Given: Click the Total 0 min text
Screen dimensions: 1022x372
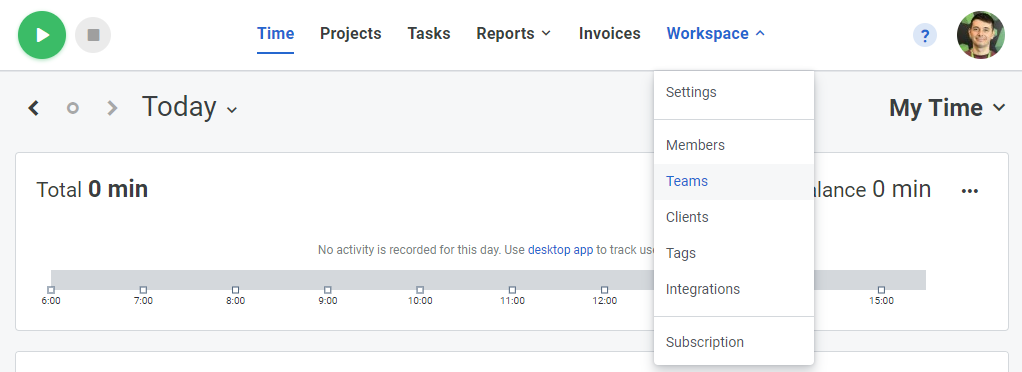Looking at the screenshot, I should (92, 190).
